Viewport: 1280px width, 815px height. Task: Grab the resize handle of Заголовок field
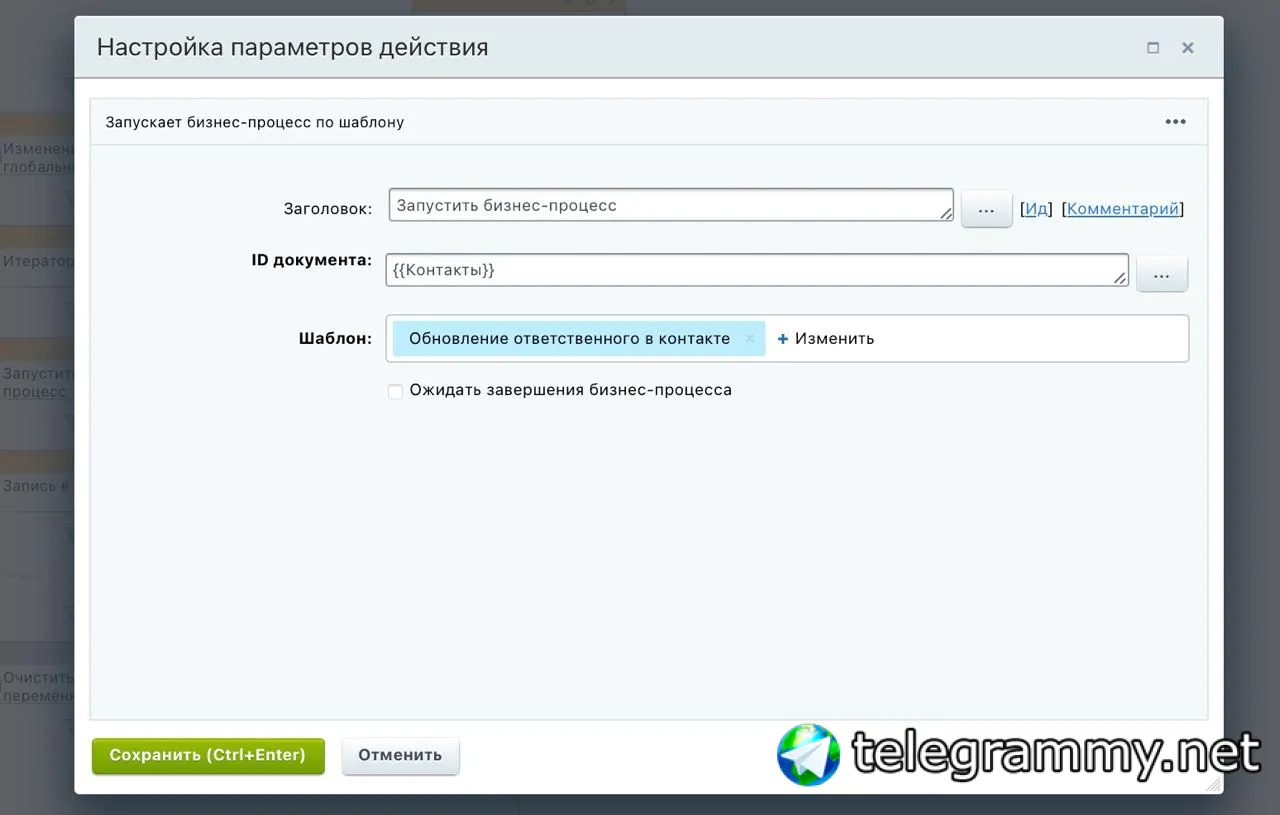[945, 214]
